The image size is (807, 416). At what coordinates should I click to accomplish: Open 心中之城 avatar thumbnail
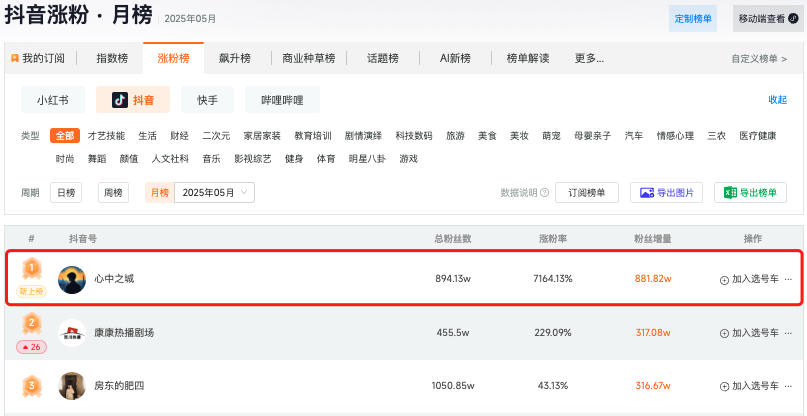[72, 280]
